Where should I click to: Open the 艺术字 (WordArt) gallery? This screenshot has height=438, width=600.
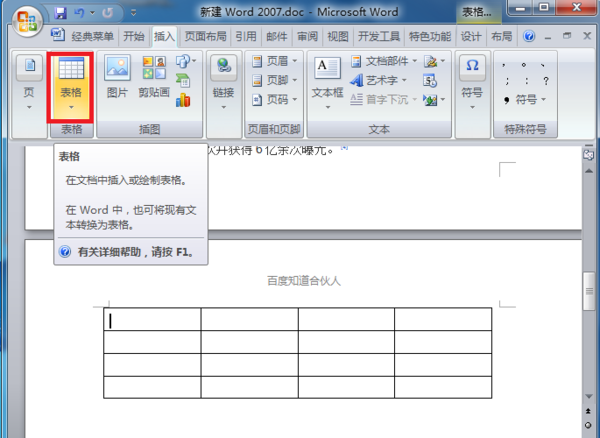click(x=378, y=80)
